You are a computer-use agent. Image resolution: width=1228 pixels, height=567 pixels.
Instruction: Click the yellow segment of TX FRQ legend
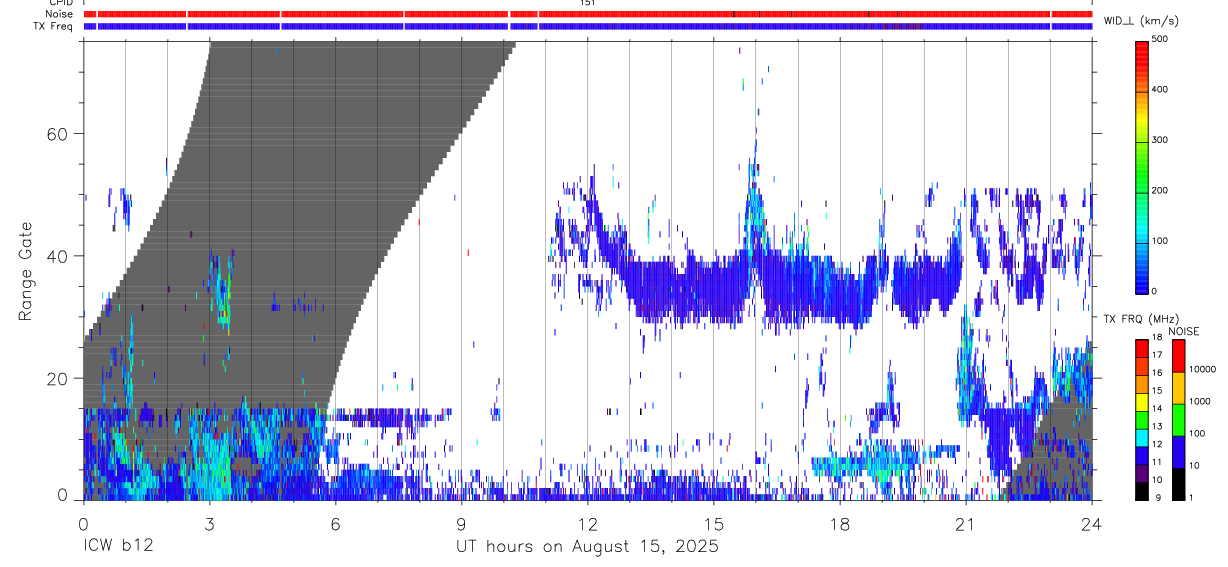click(1142, 402)
